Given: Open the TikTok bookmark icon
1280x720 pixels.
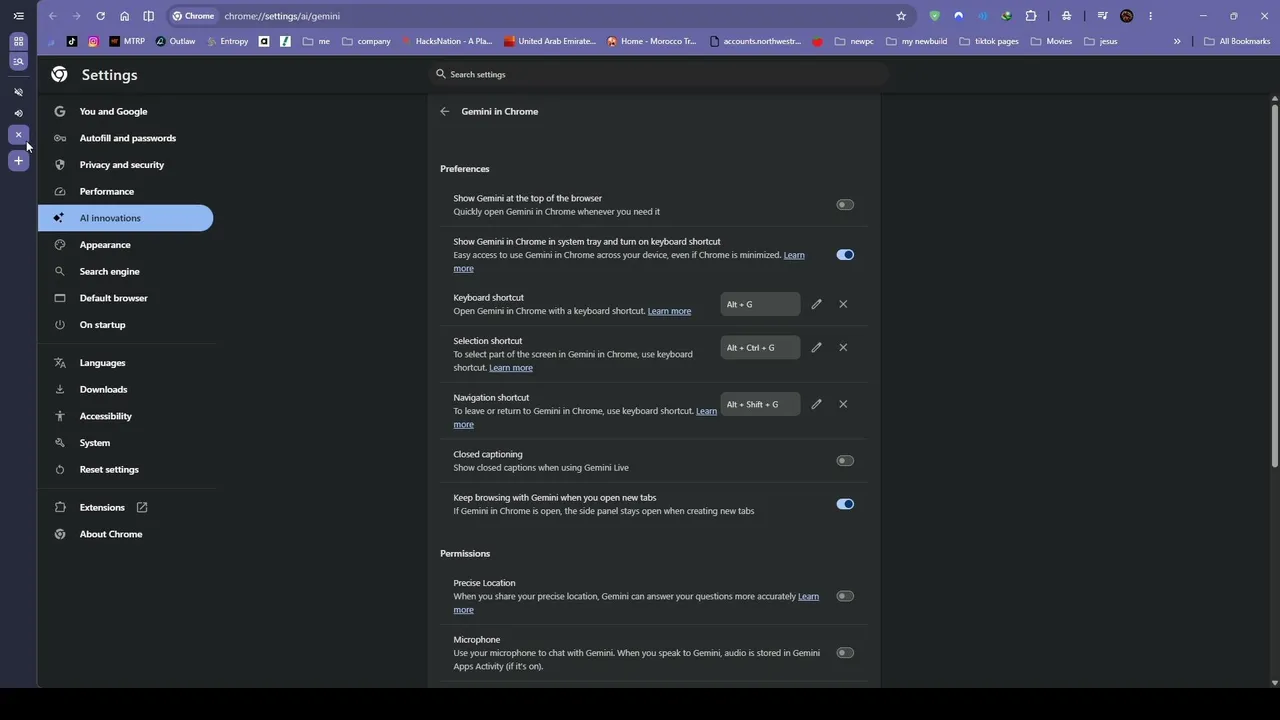Looking at the screenshot, I should [x=72, y=41].
